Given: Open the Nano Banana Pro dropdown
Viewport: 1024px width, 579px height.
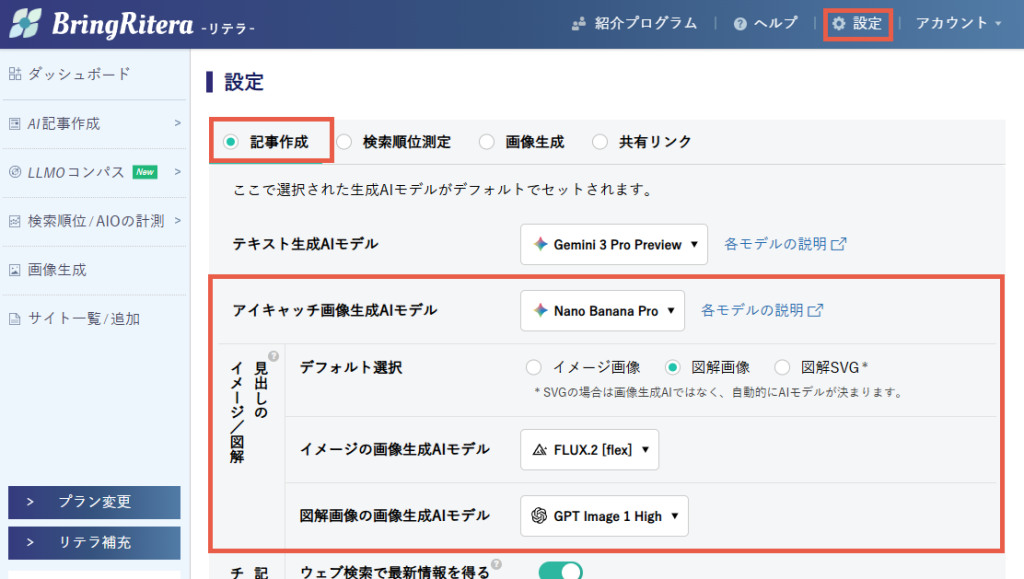Looking at the screenshot, I should [x=602, y=310].
